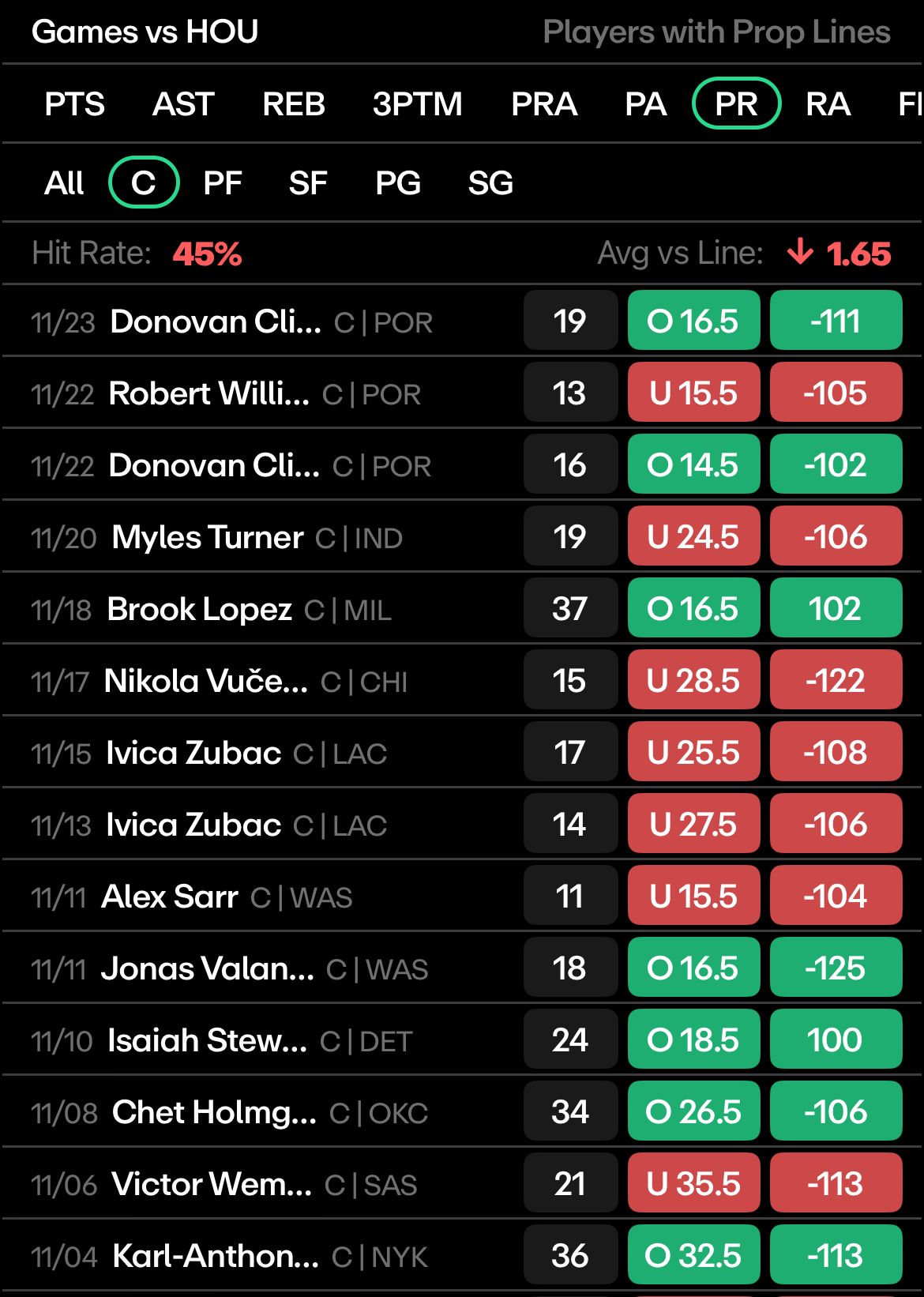Viewport: 924px width, 1297px height.
Task: Filter by SG position
Action: point(490,183)
